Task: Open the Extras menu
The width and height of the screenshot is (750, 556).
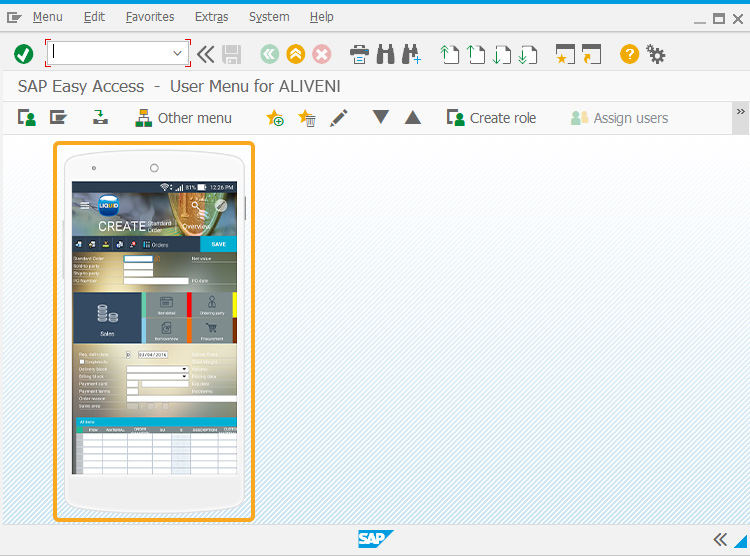Action: click(x=211, y=17)
